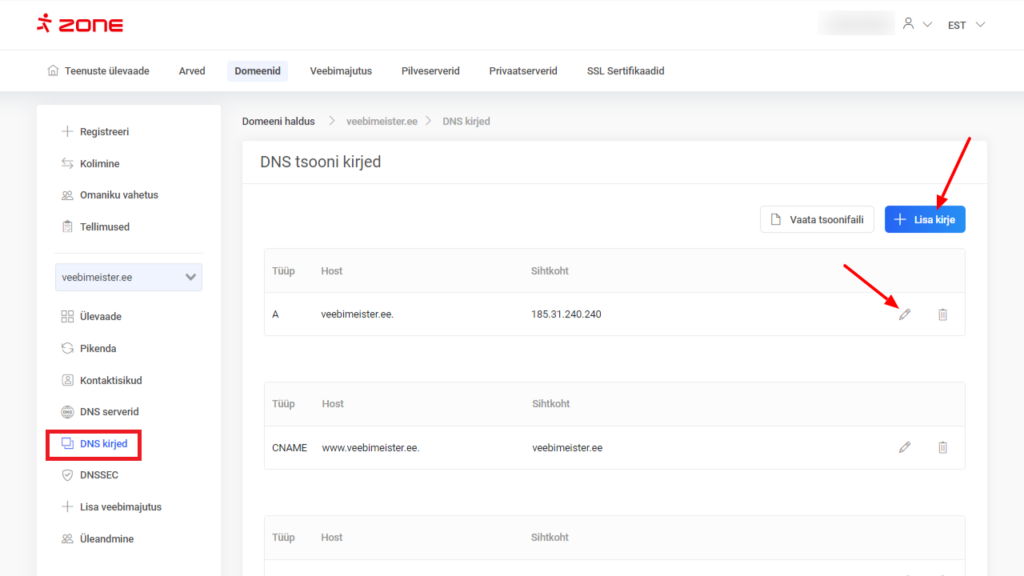
Task: Open the Teenuste ülevaade menu item
Action: click(106, 71)
